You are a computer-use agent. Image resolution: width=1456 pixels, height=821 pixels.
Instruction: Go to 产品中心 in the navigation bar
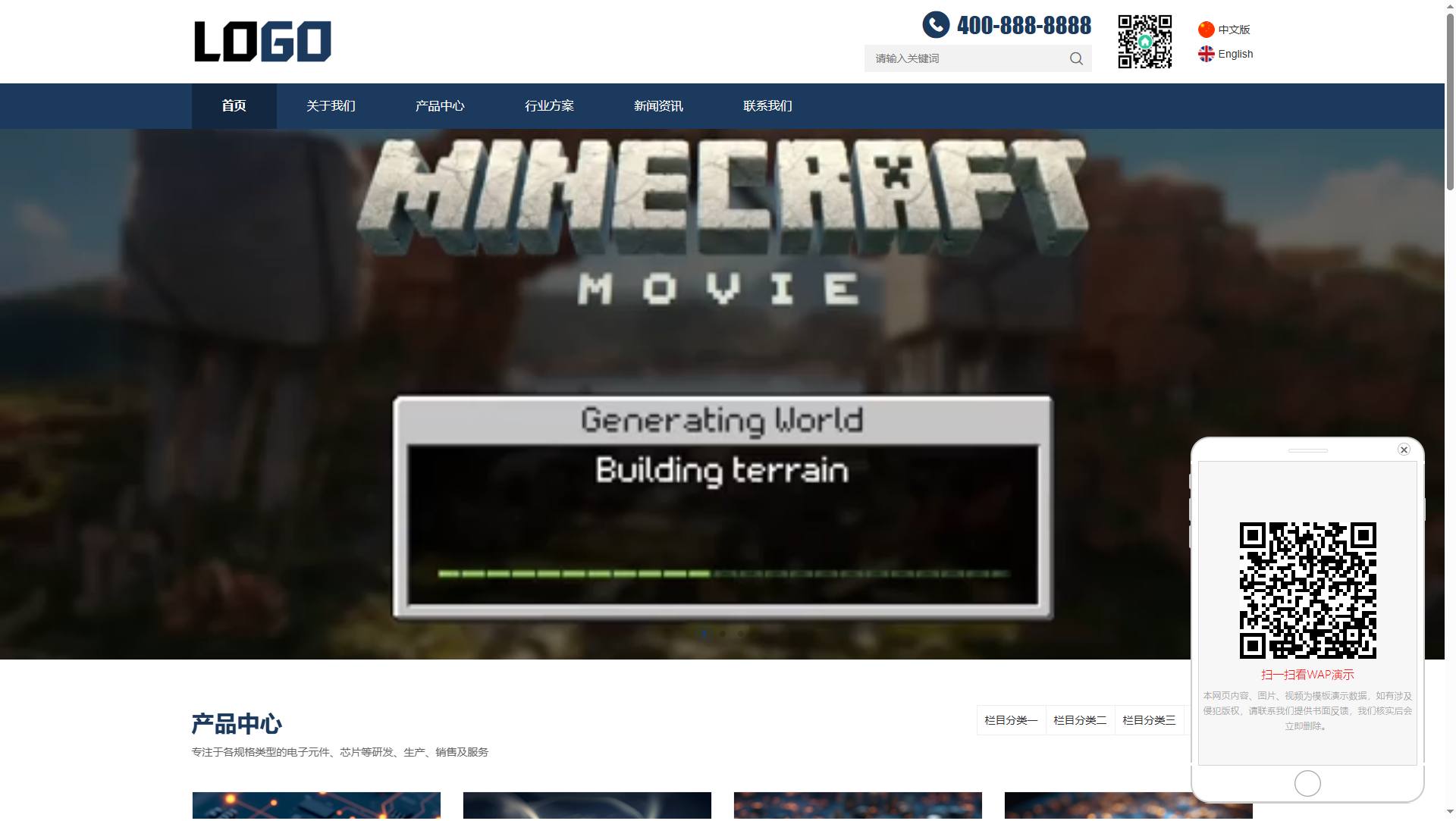point(440,106)
